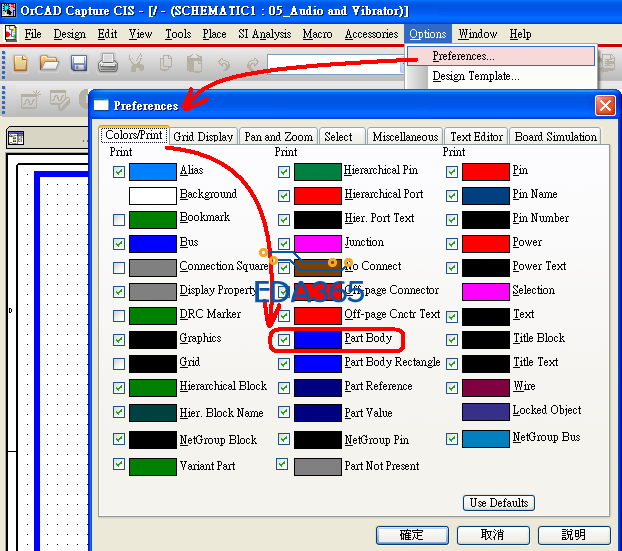Toggle the Bus print checkbox
The width and height of the screenshot is (622, 551).
pos(119,244)
